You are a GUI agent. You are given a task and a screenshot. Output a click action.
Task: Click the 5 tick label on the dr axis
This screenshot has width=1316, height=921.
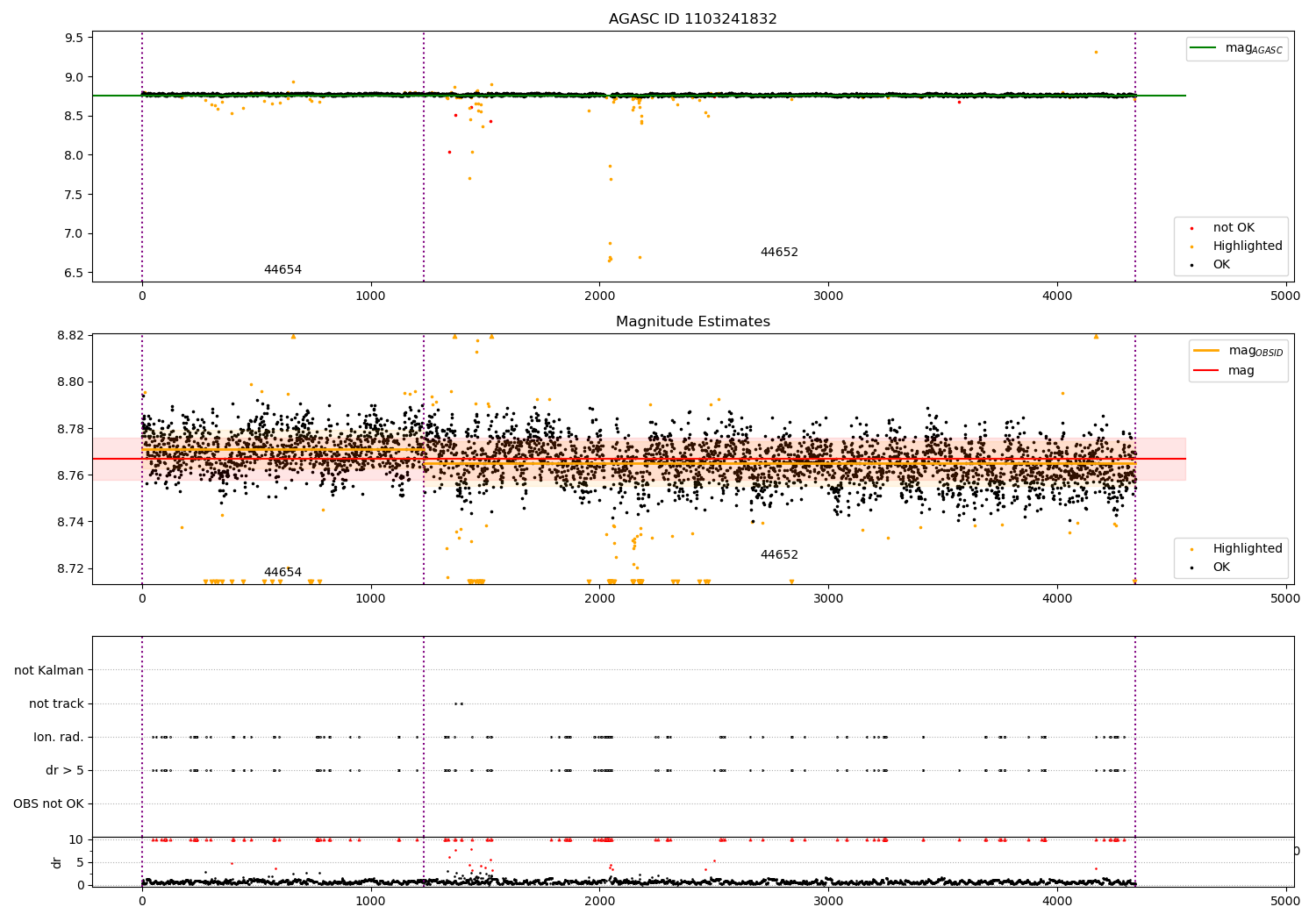coord(80,862)
